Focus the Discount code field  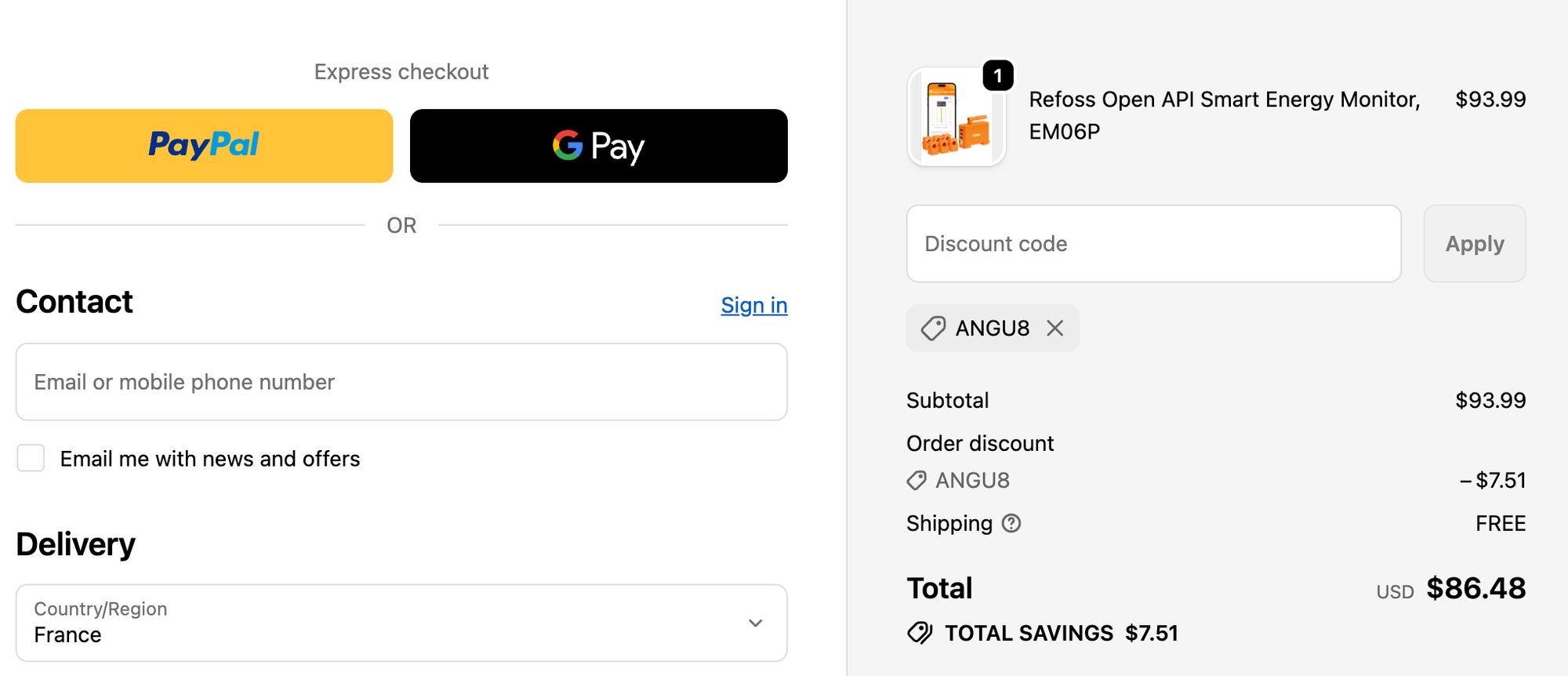click(x=1152, y=244)
